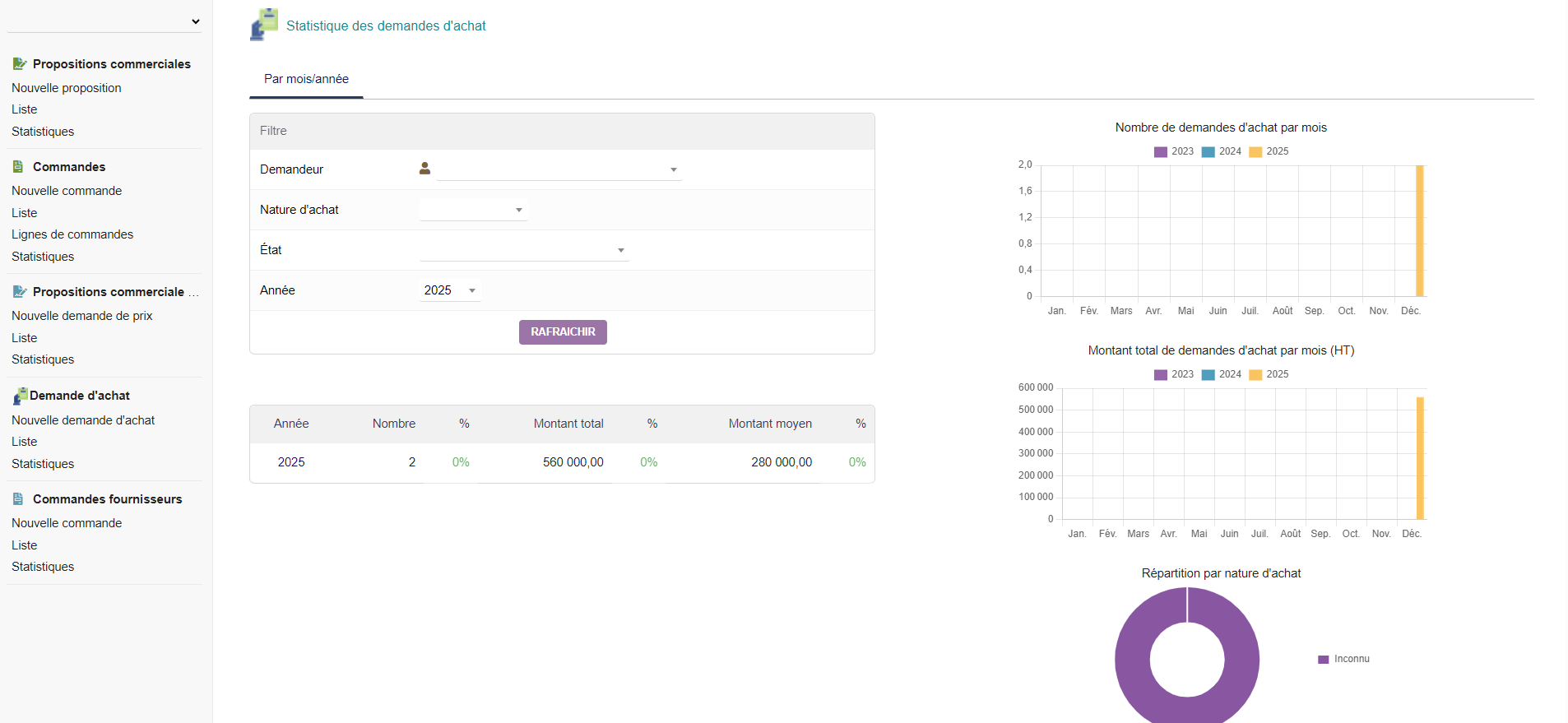Select the Par mois/année tab
The height and width of the screenshot is (723, 1568).
pos(306,79)
